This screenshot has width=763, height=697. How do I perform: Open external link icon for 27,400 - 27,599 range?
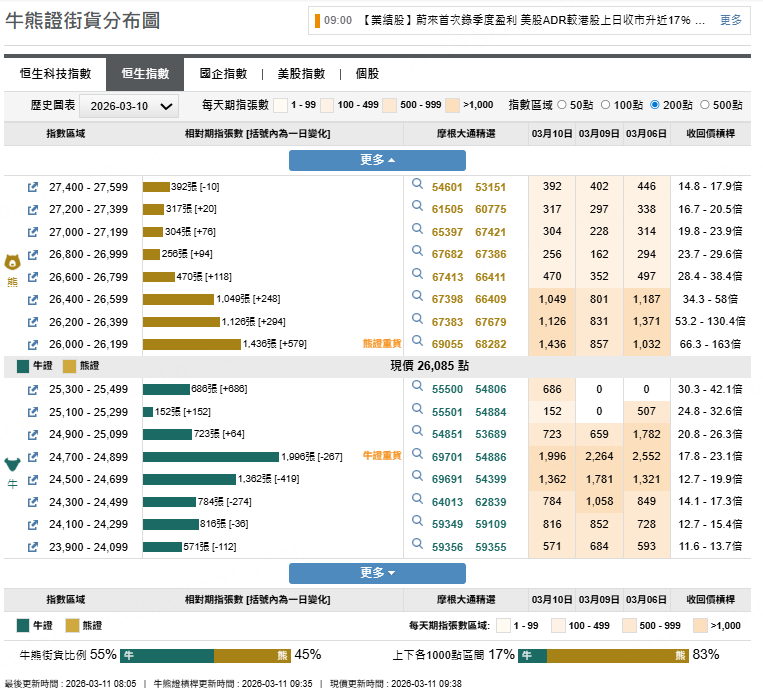click(x=32, y=187)
